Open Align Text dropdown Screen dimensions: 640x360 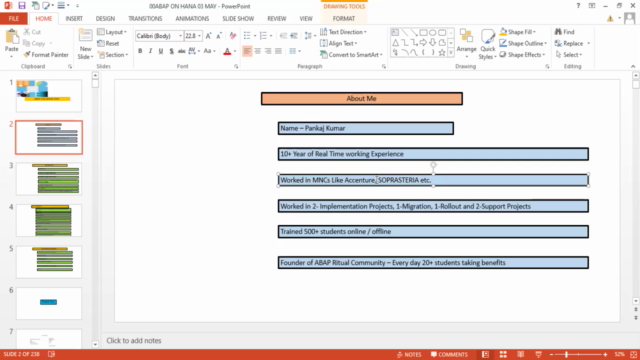tap(339, 43)
